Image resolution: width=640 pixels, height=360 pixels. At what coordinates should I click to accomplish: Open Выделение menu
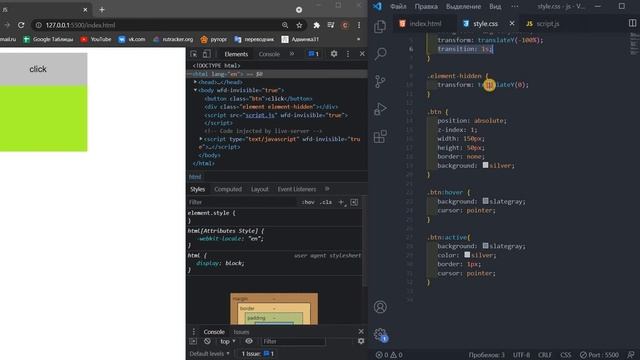[463, 6]
